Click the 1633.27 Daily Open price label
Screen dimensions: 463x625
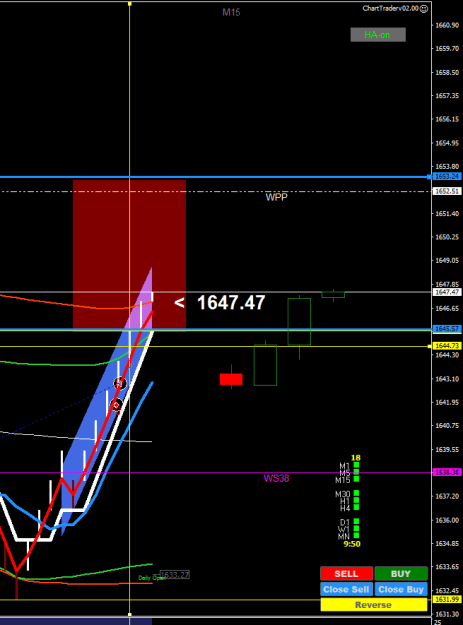point(175,575)
